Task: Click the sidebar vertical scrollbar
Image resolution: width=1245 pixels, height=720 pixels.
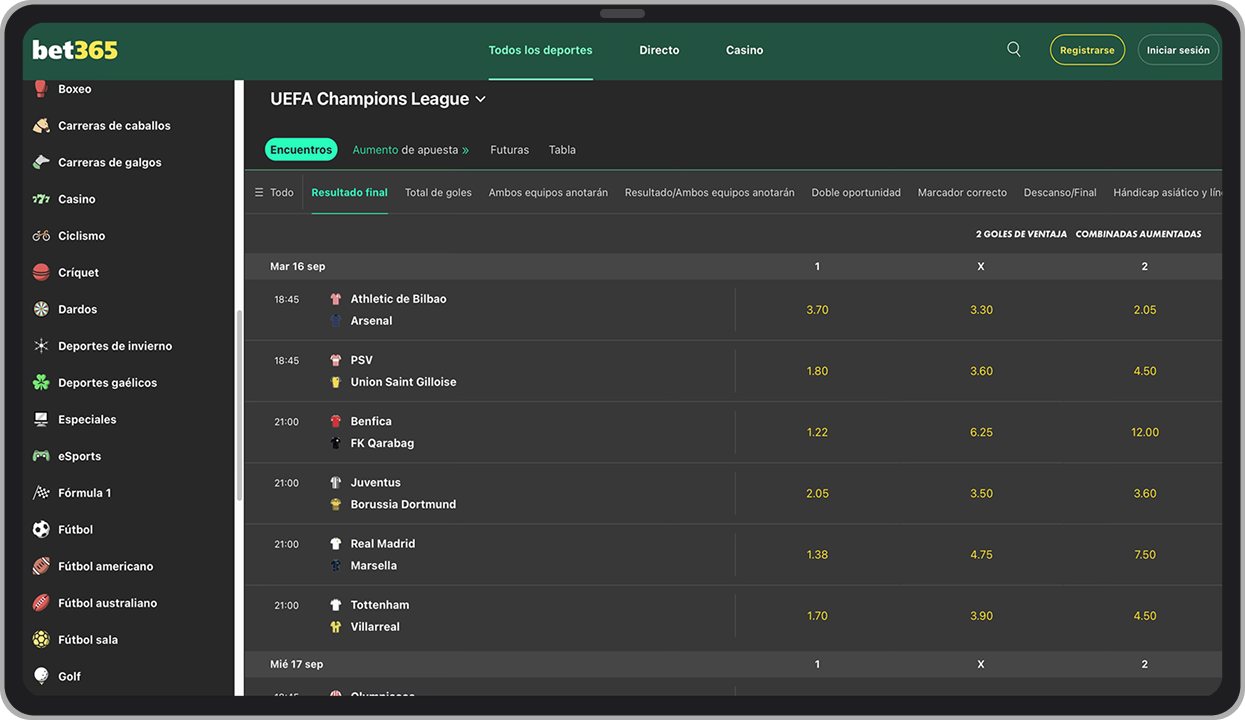Action: pyautogui.click(x=239, y=405)
